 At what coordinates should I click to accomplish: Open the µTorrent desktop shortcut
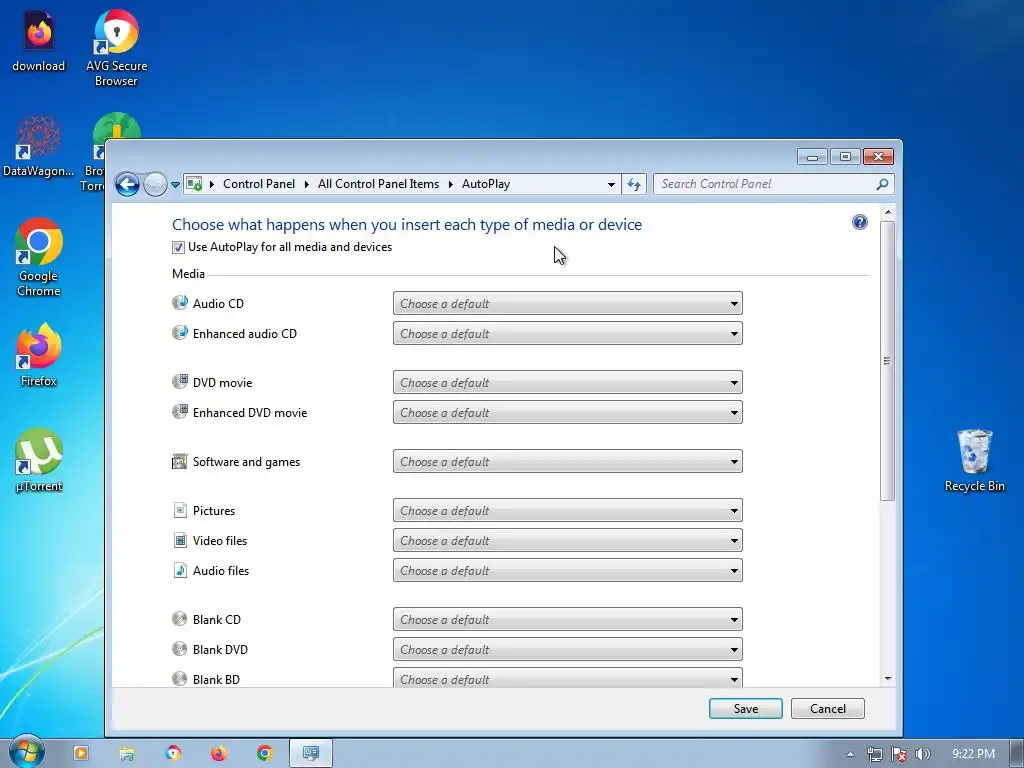pos(39,460)
